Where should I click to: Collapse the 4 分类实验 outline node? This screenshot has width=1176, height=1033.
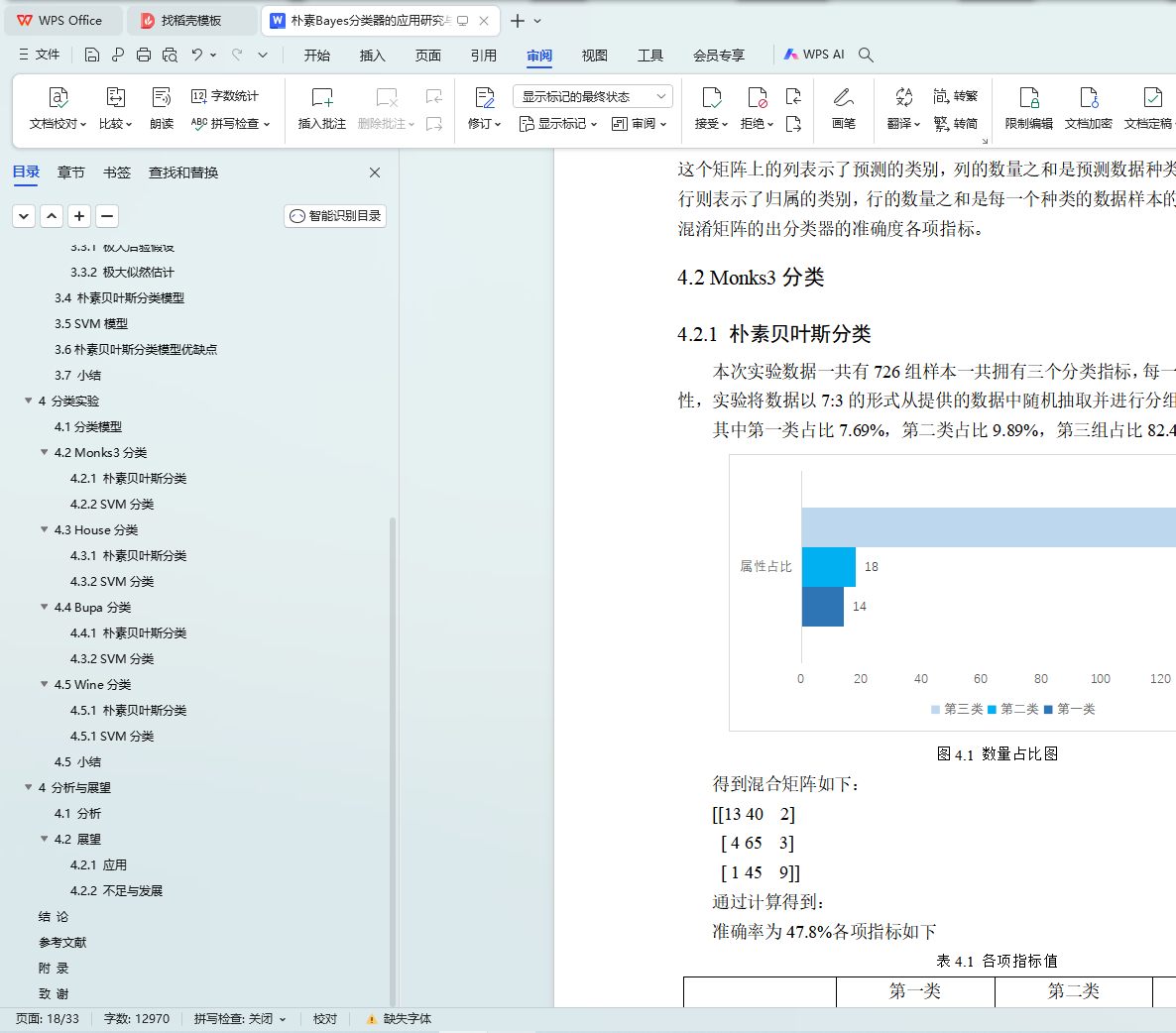point(29,401)
